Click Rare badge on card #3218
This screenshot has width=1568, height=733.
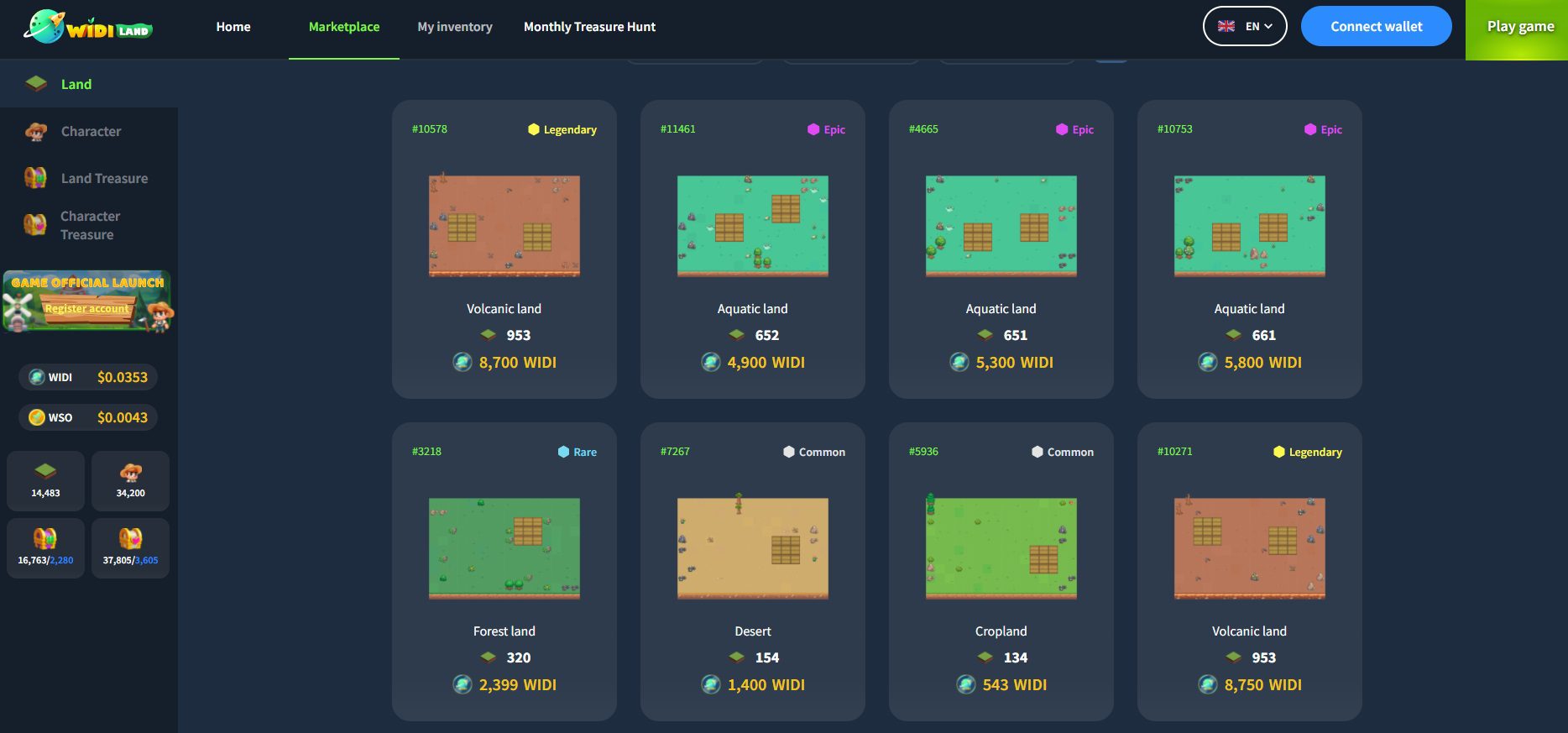coord(578,452)
